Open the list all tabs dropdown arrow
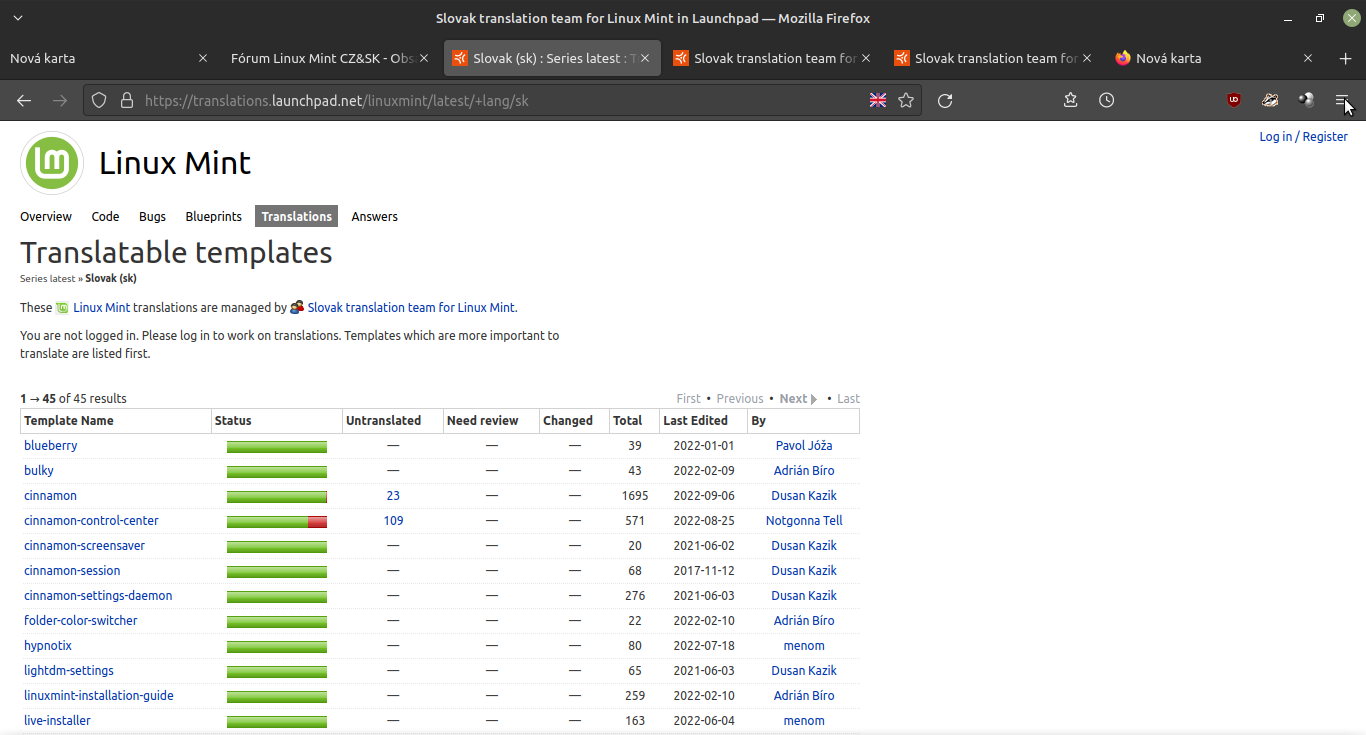The image size is (1366, 735). pos(17,18)
